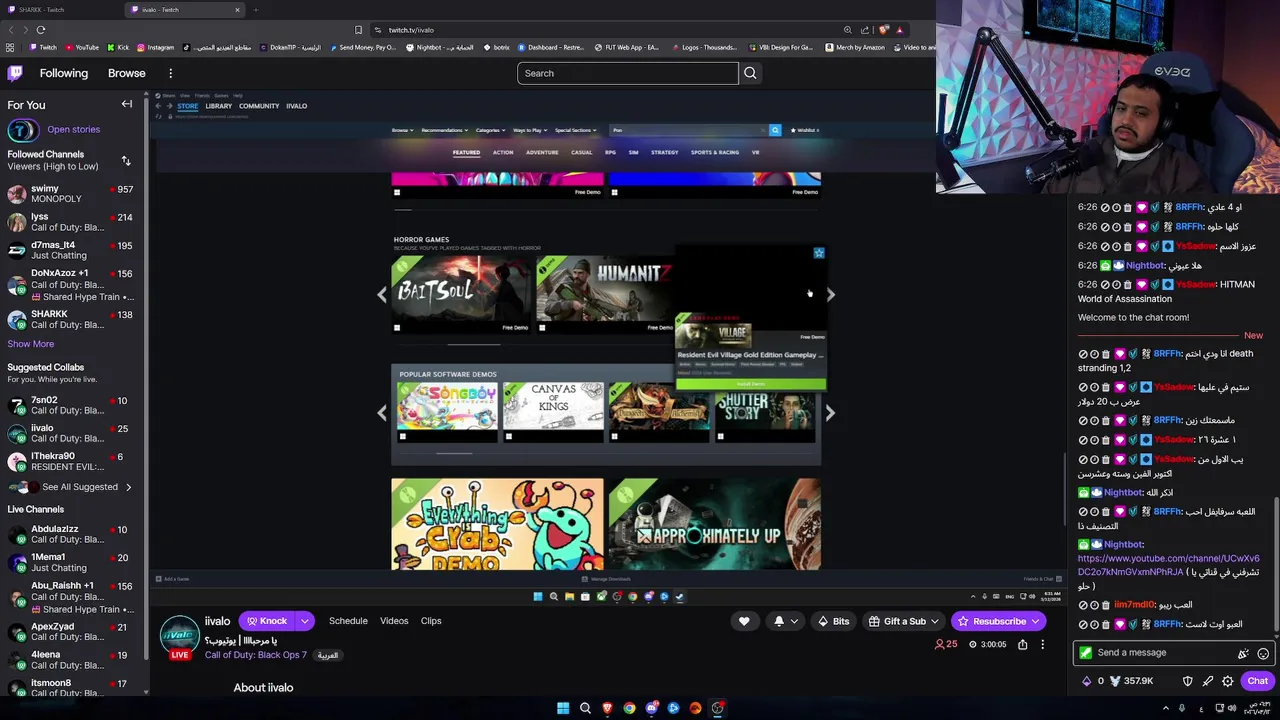Open the moderator sword tools icon
The height and width of the screenshot is (720, 1280).
point(1207,681)
